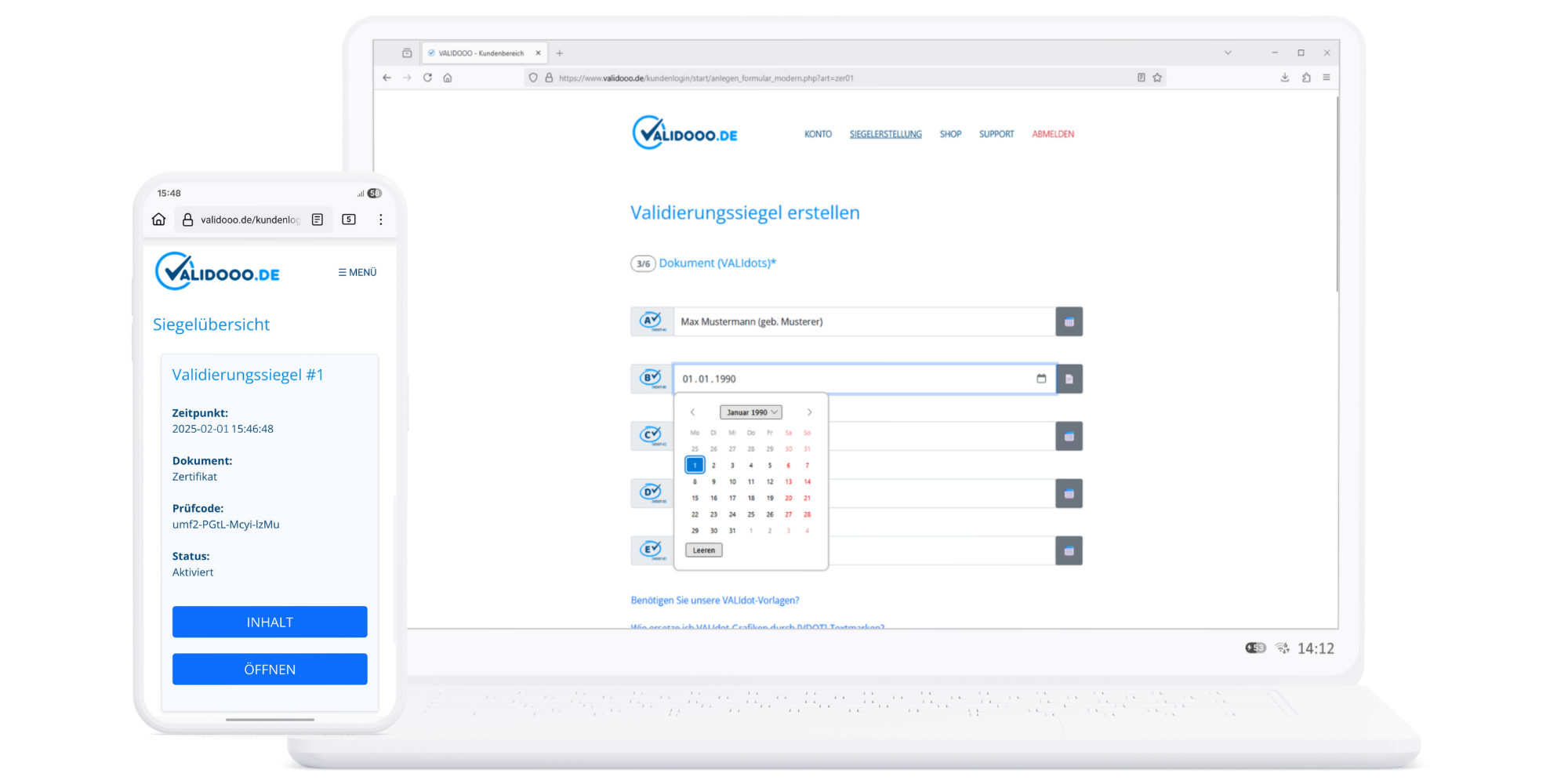This screenshot has width=1568, height=784.
Task: Tap the MENÜ hamburger on the phone
Action: point(357,272)
